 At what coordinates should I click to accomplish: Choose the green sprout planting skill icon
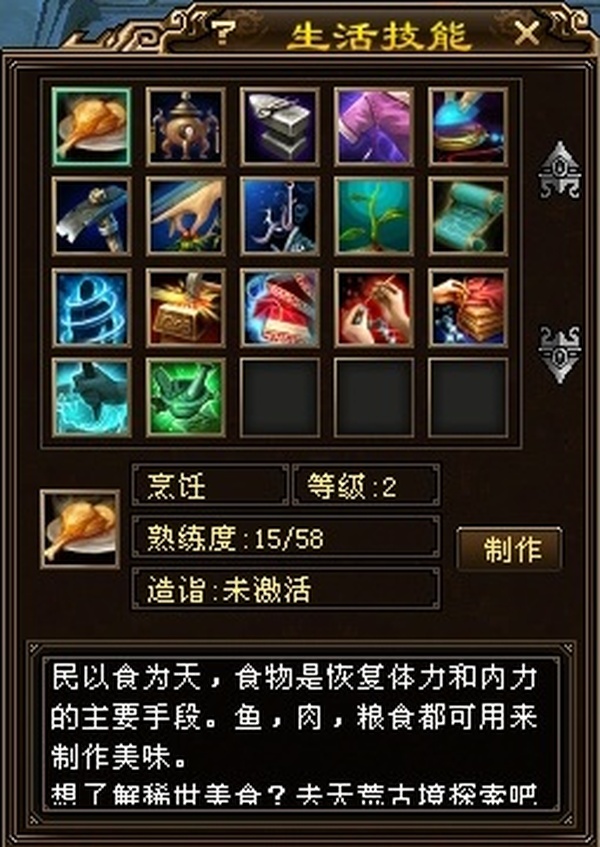coord(374,217)
